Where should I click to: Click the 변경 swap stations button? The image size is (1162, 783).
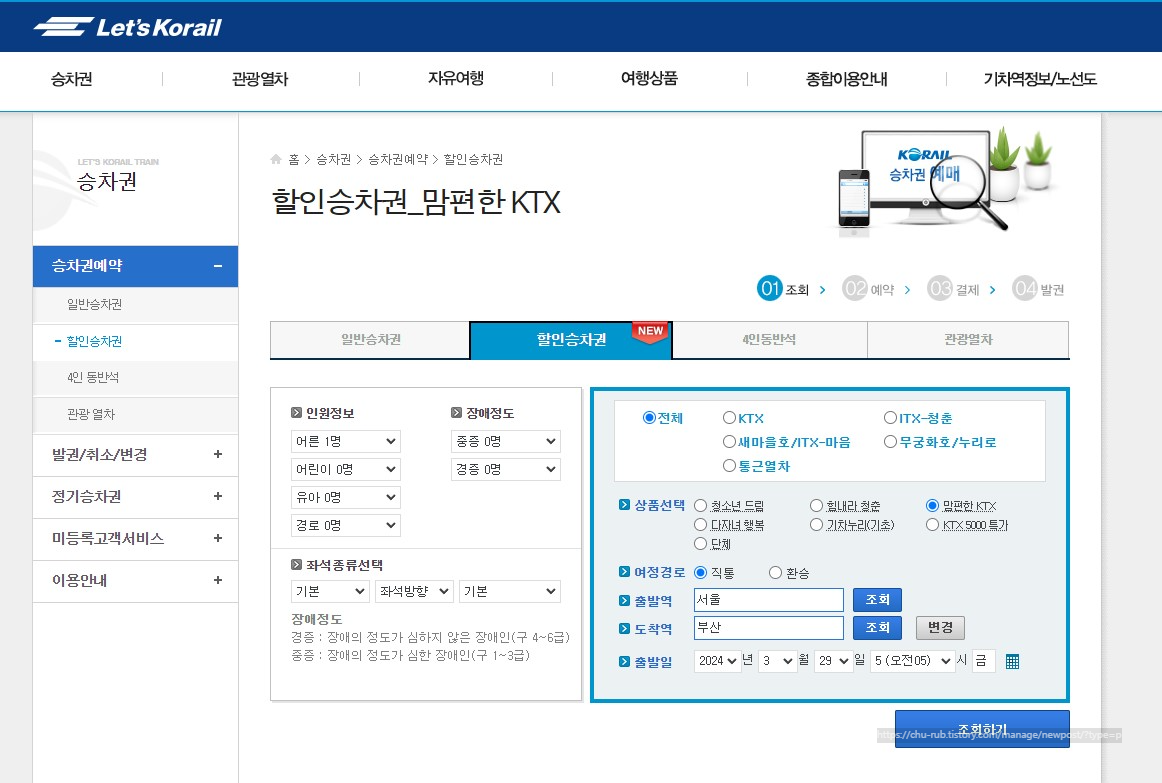click(x=940, y=627)
